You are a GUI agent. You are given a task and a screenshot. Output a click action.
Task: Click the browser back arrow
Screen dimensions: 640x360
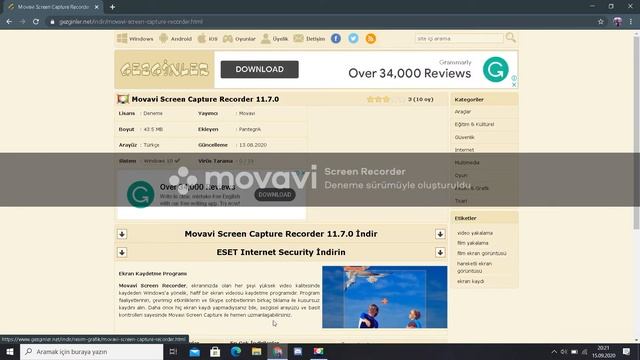pyautogui.click(x=9, y=22)
